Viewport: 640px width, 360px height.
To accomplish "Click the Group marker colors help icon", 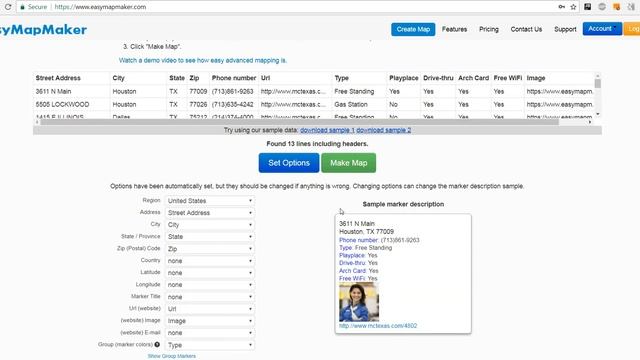I will [x=157, y=344].
